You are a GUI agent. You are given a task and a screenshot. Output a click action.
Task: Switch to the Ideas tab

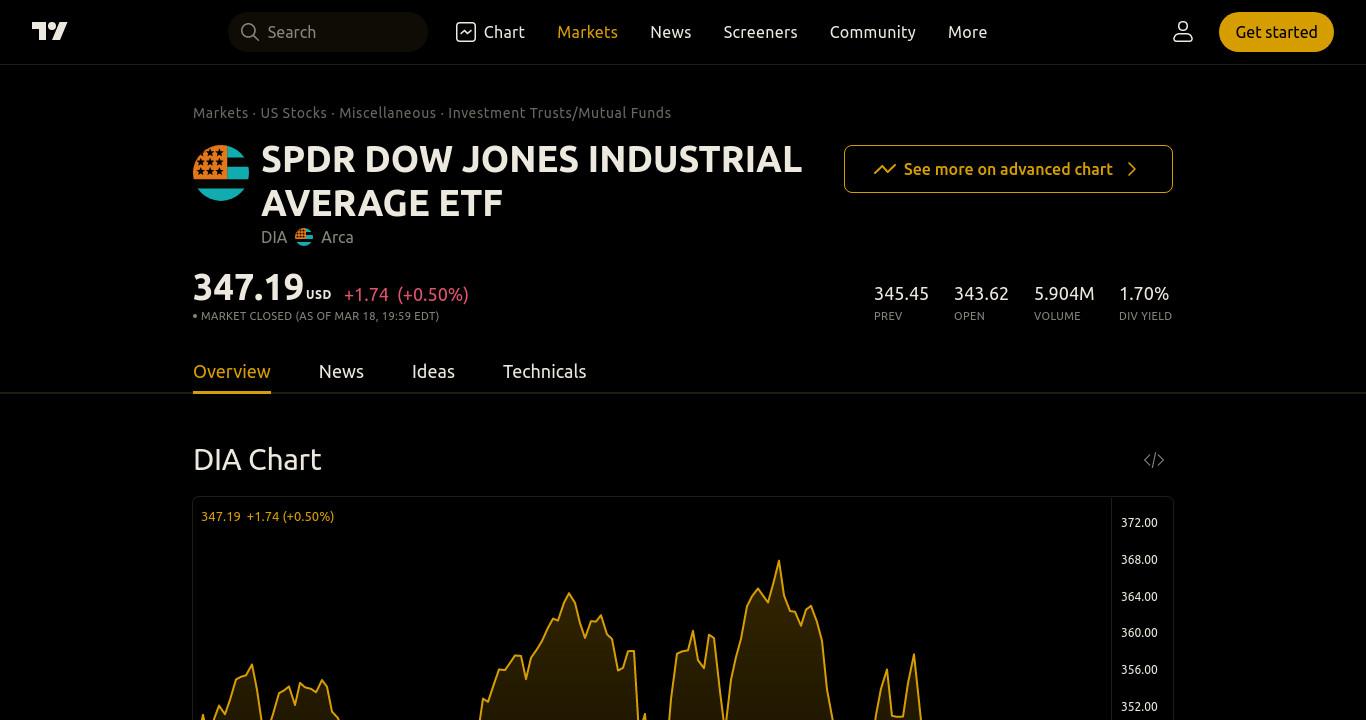point(433,371)
